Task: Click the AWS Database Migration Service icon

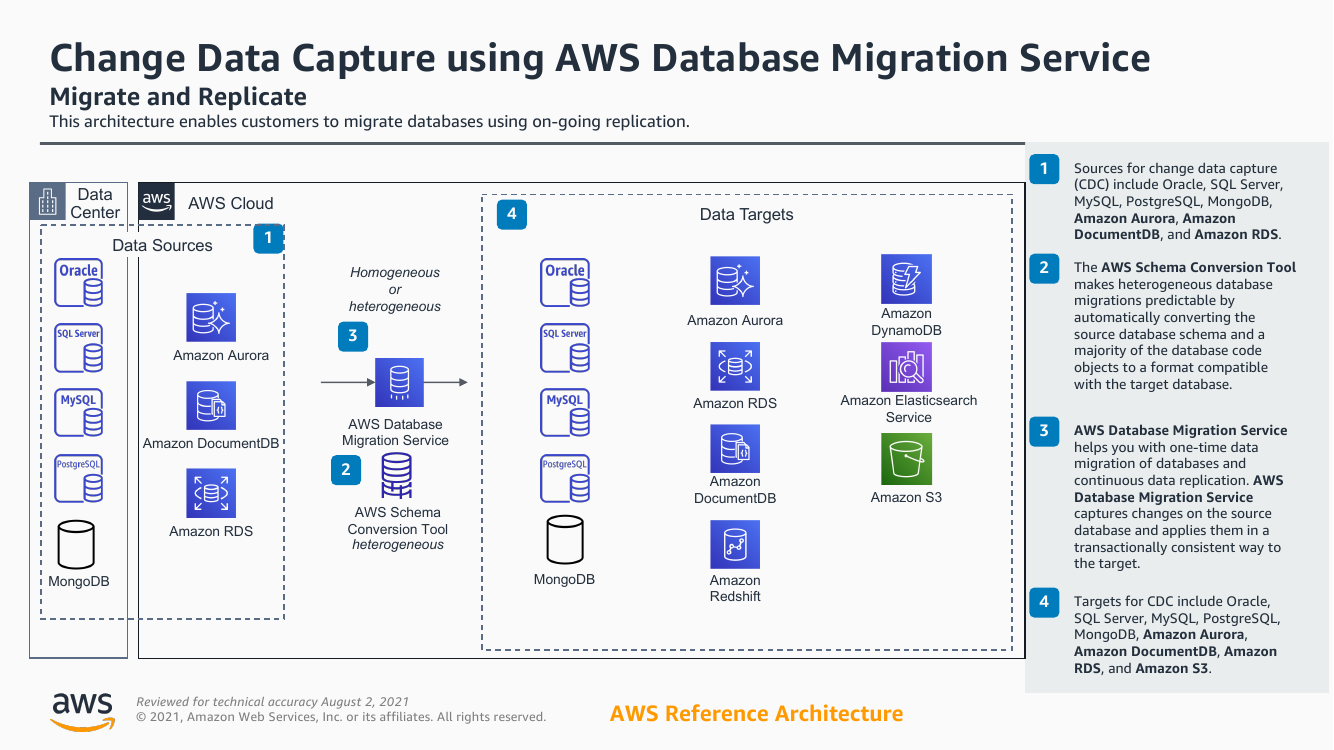Action: 399,382
